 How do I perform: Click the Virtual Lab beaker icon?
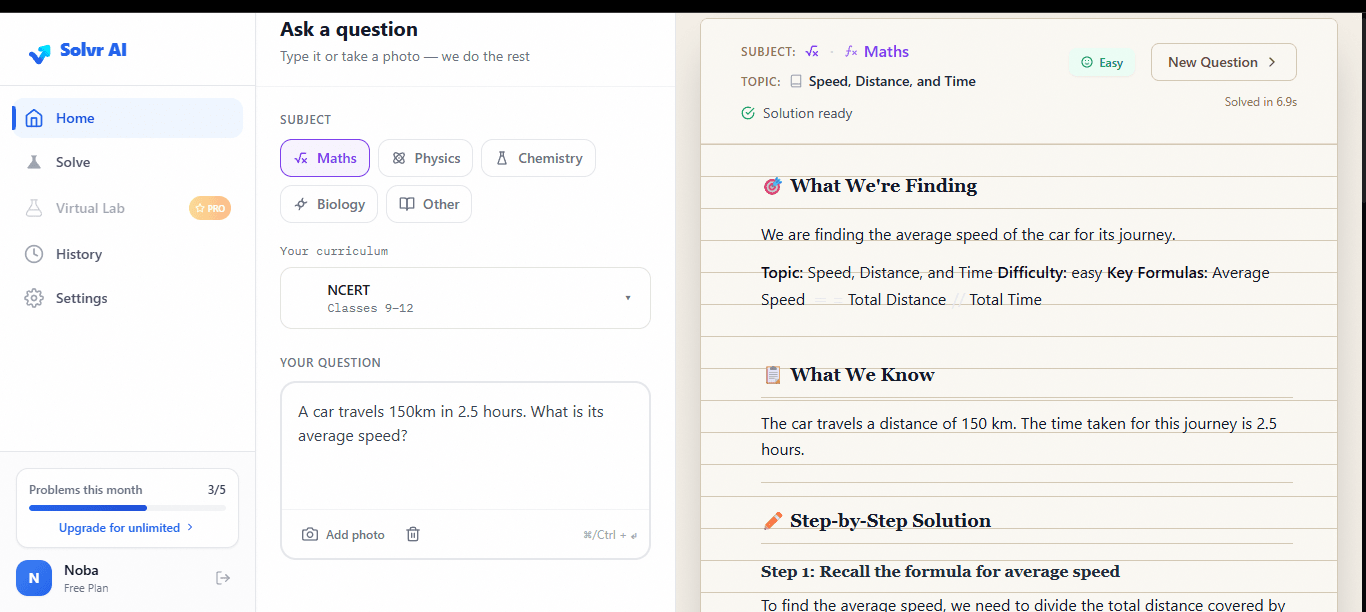click(x=34, y=208)
